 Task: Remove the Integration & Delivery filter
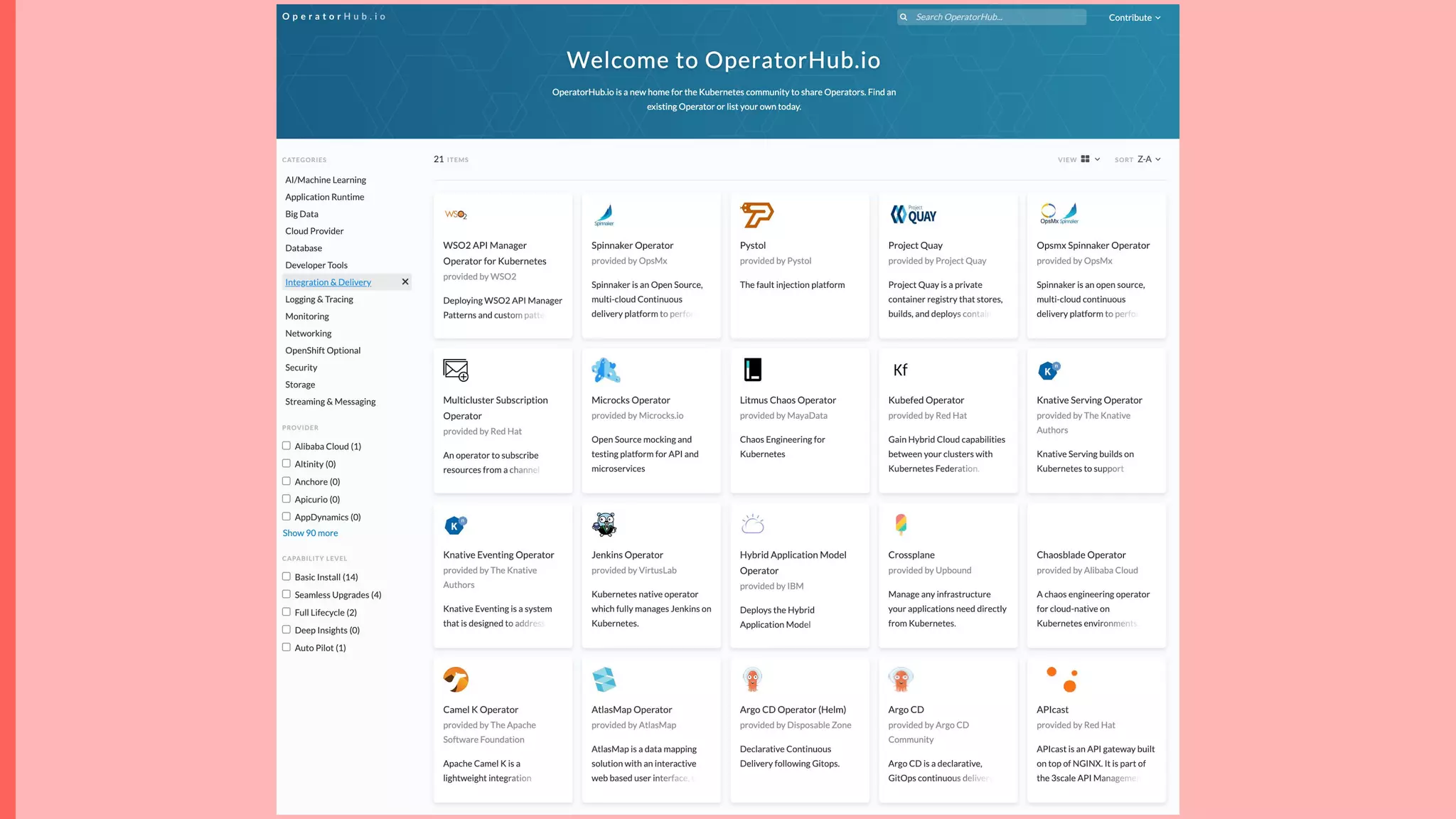click(405, 282)
